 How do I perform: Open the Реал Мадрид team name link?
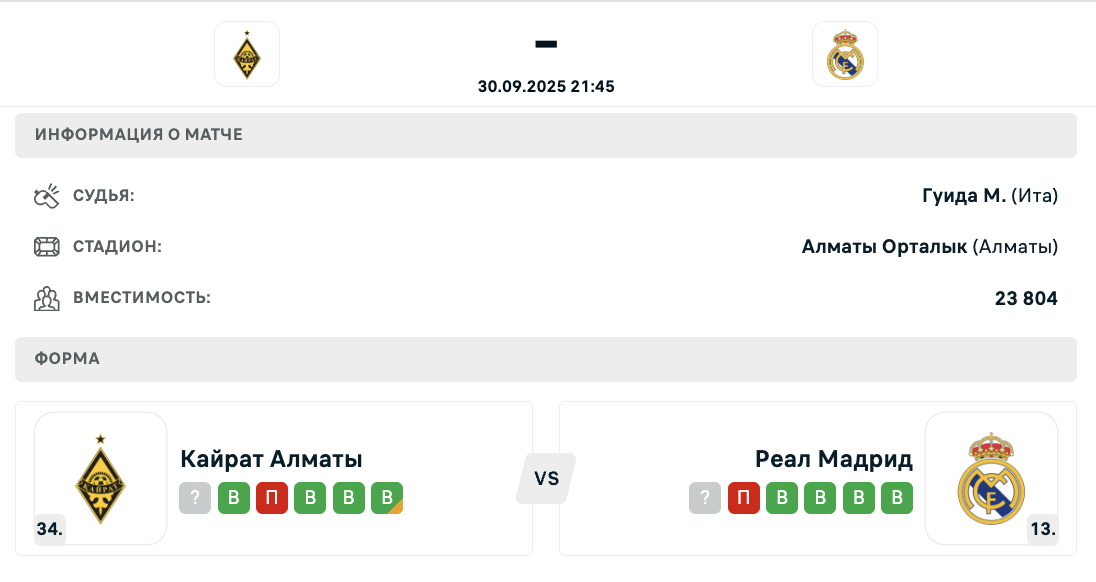coord(834,459)
